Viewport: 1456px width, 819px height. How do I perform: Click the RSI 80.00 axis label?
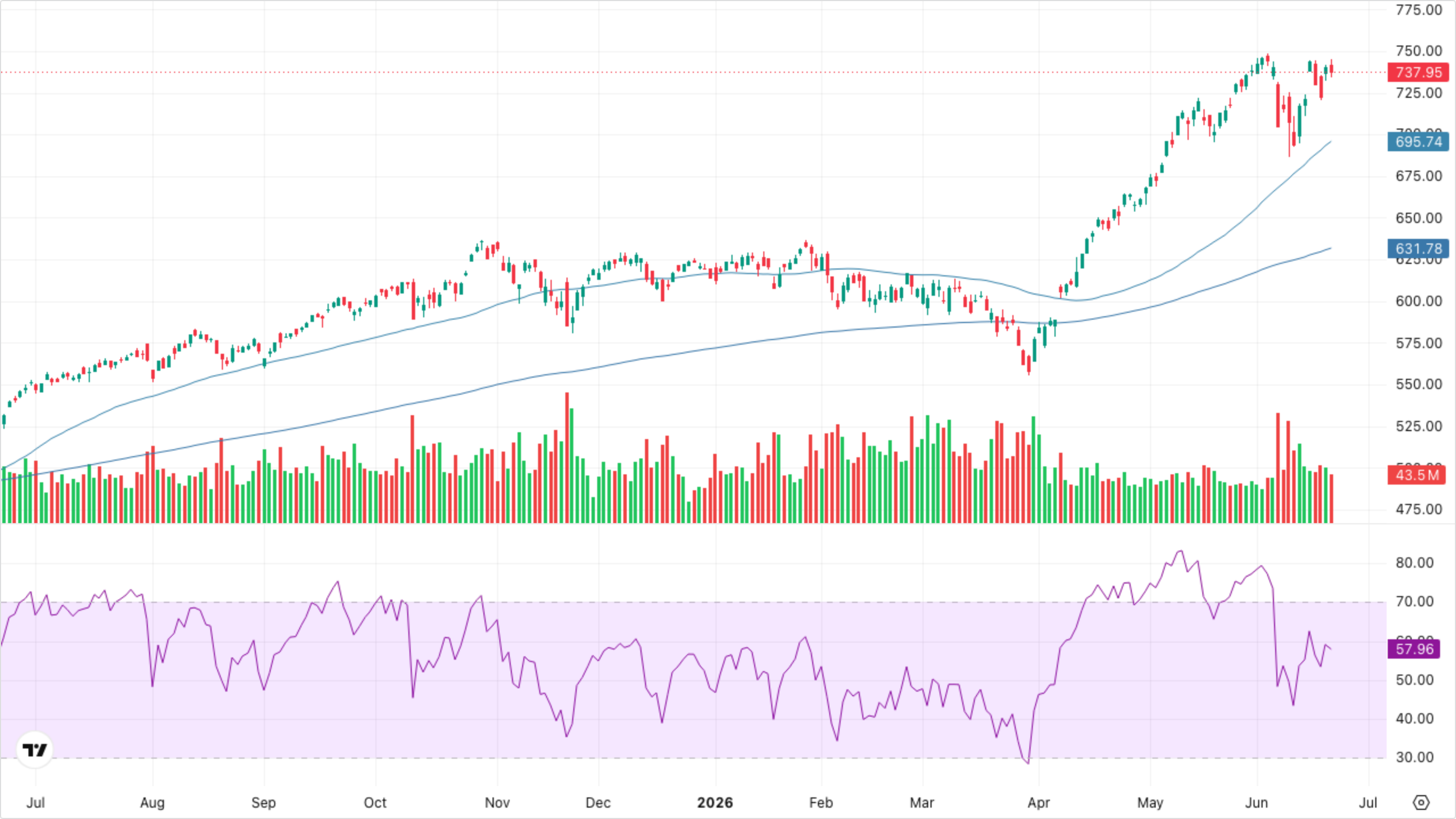pyautogui.click(x=1414, y=563)
